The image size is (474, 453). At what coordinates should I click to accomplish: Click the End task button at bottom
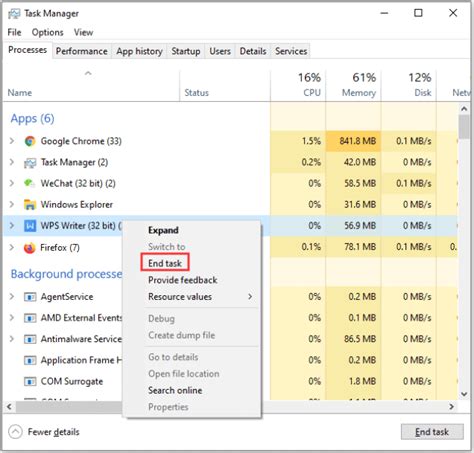432,432
